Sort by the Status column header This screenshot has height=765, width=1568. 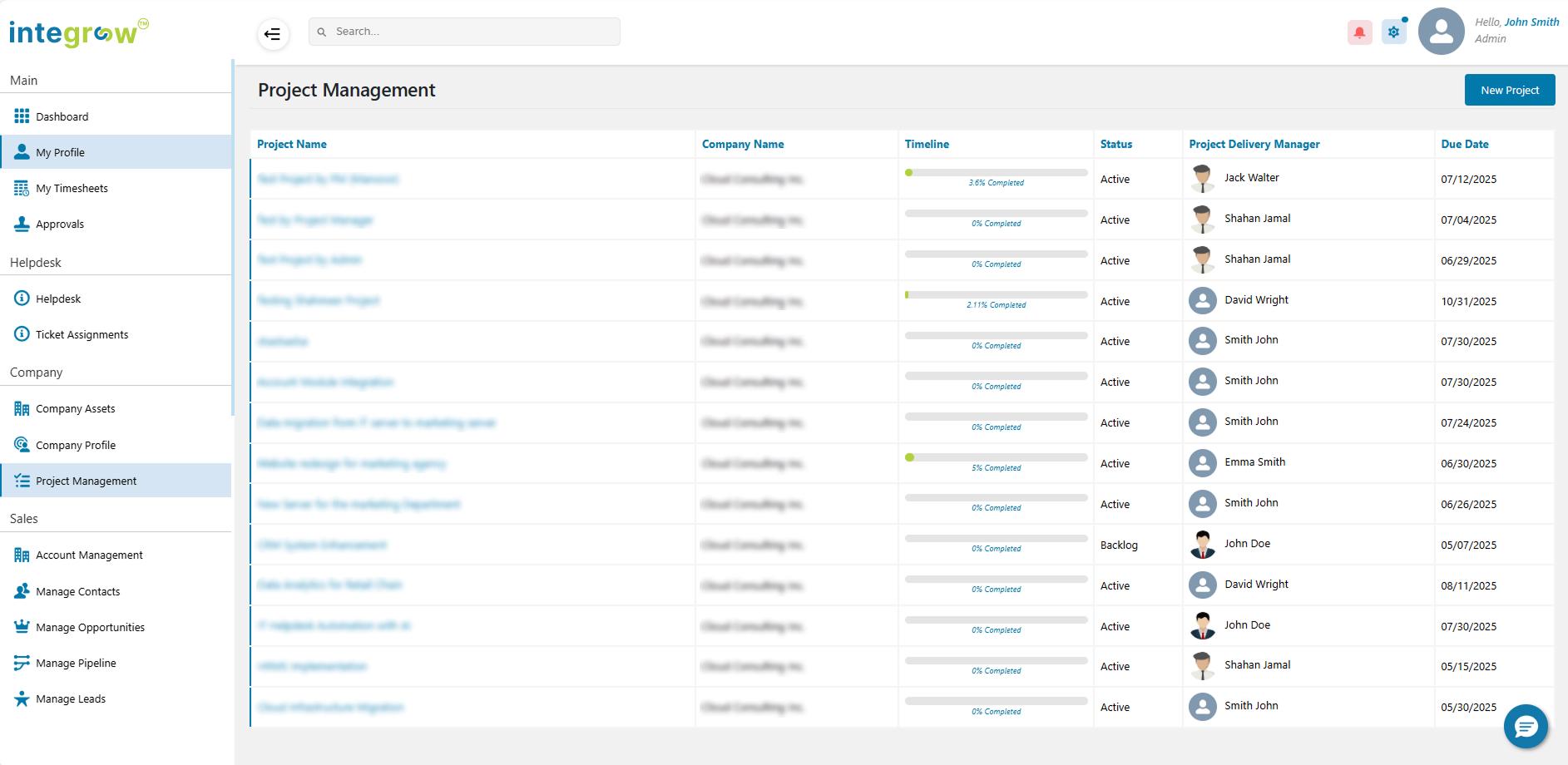tap(1115, 144)
